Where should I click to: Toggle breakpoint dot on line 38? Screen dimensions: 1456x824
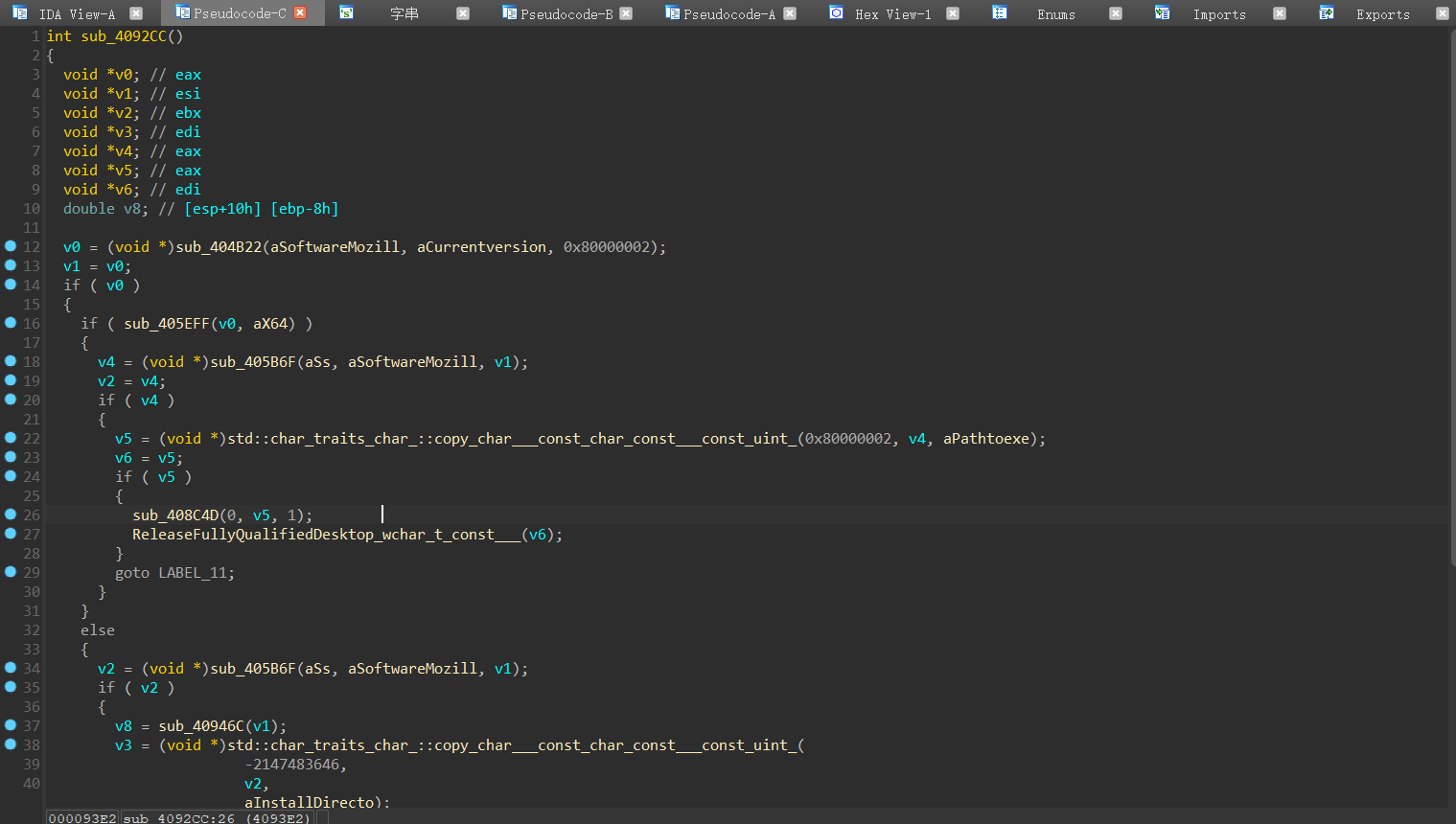pyautogui.click(x=11, y=744)
